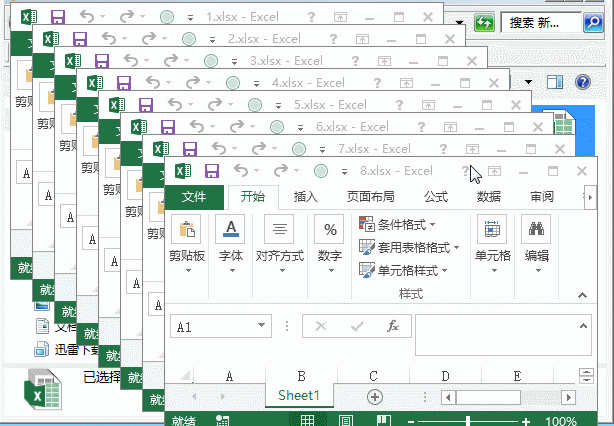Switch to the 插入 ribbon tab
The image size is (614, 426).
305,197
